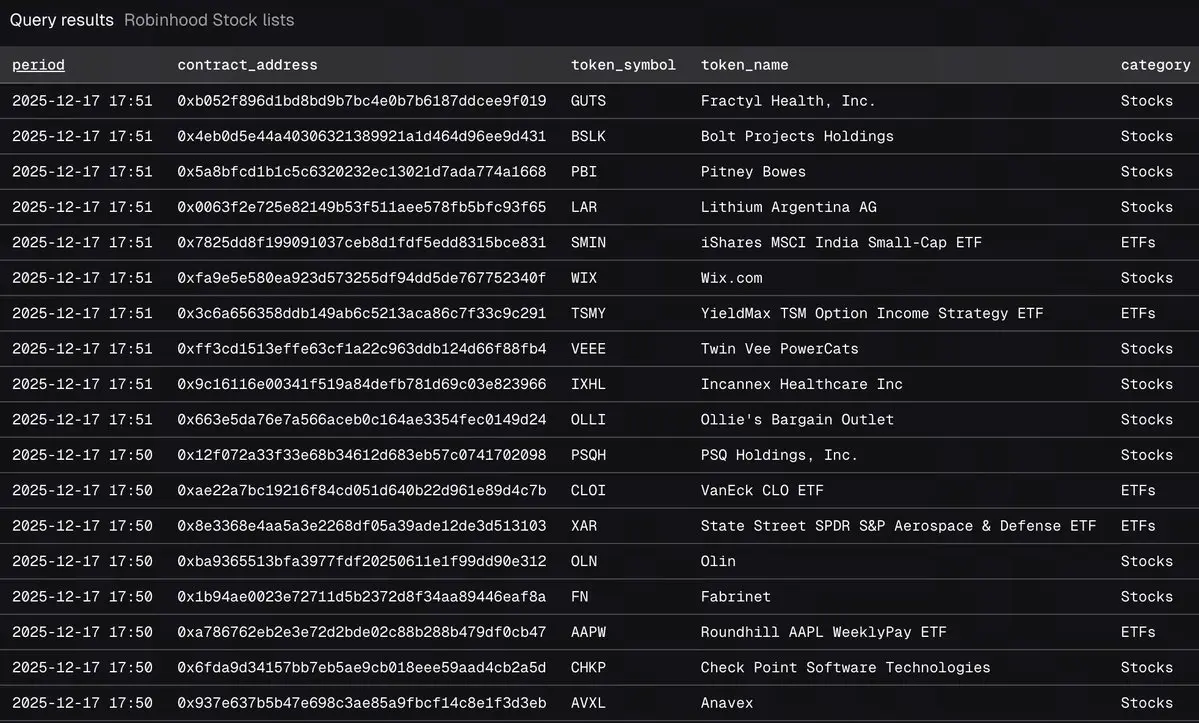The height and width of the screenshot is (723, 1199).
Task: Click the token_name column header
Action: coord(744,65)
